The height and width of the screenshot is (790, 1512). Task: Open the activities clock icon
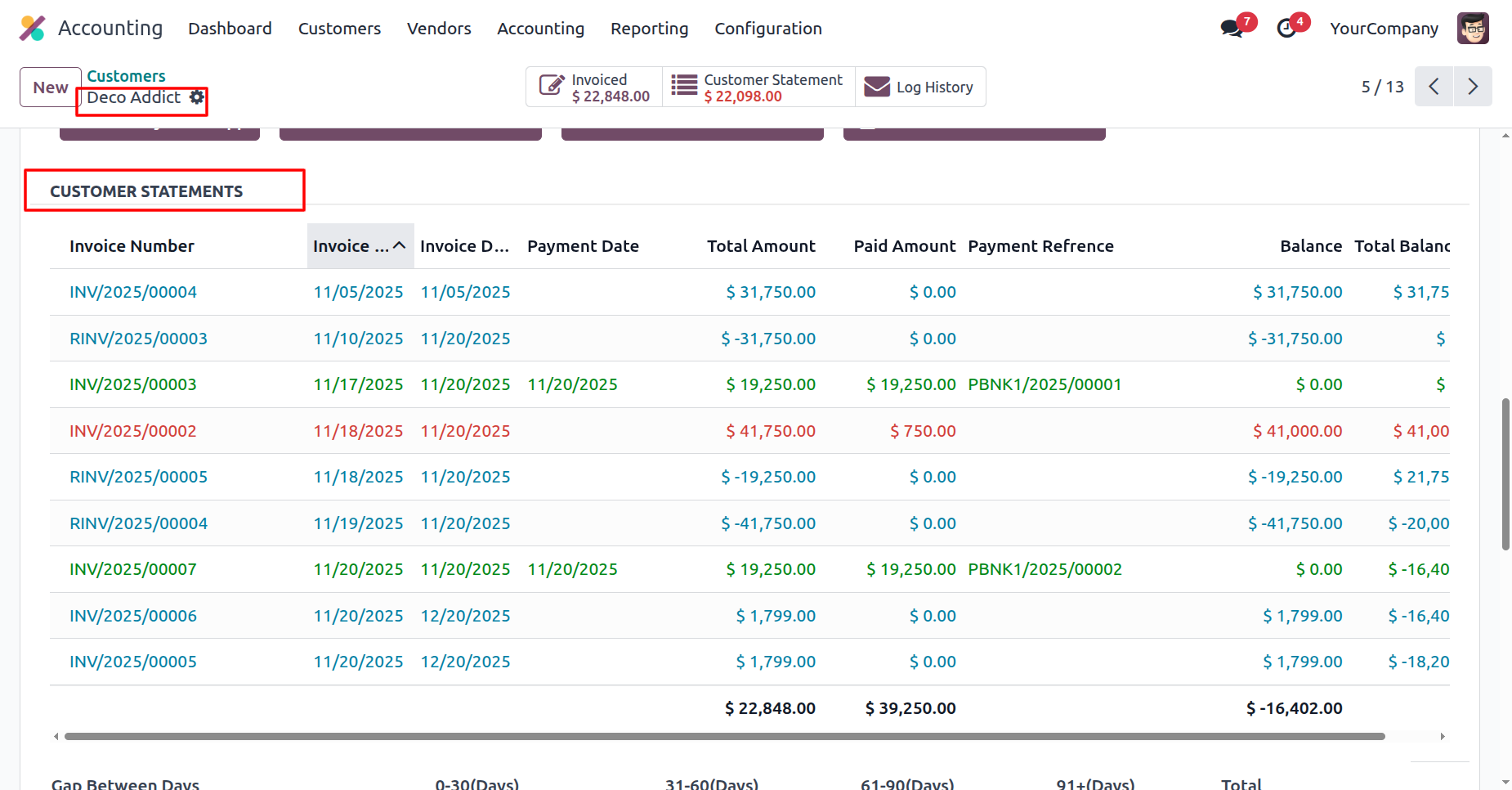tap(1286, 29)
